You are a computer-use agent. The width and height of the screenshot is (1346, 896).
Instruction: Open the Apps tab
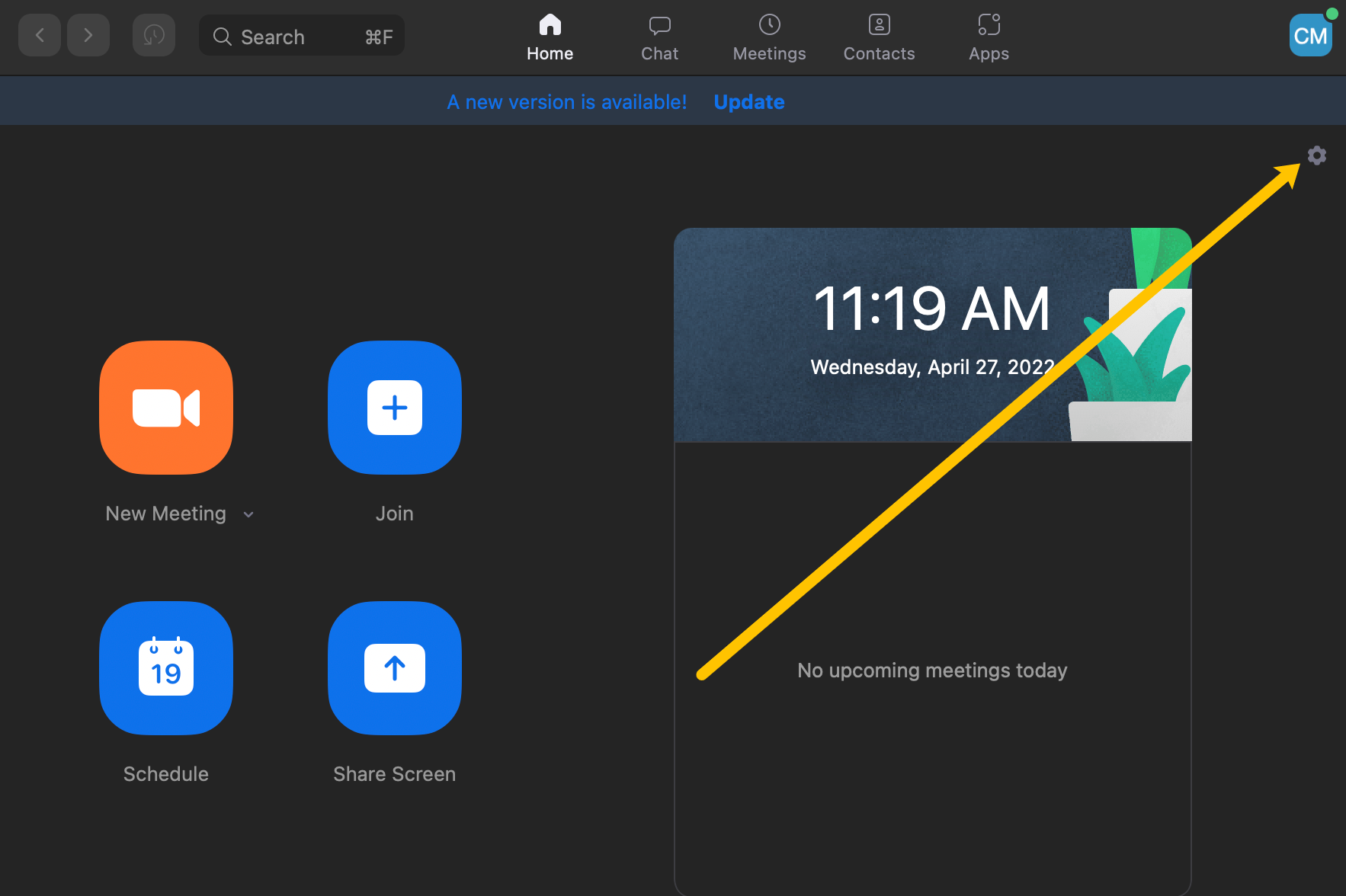pyautogui.click(x=989, y=37)
